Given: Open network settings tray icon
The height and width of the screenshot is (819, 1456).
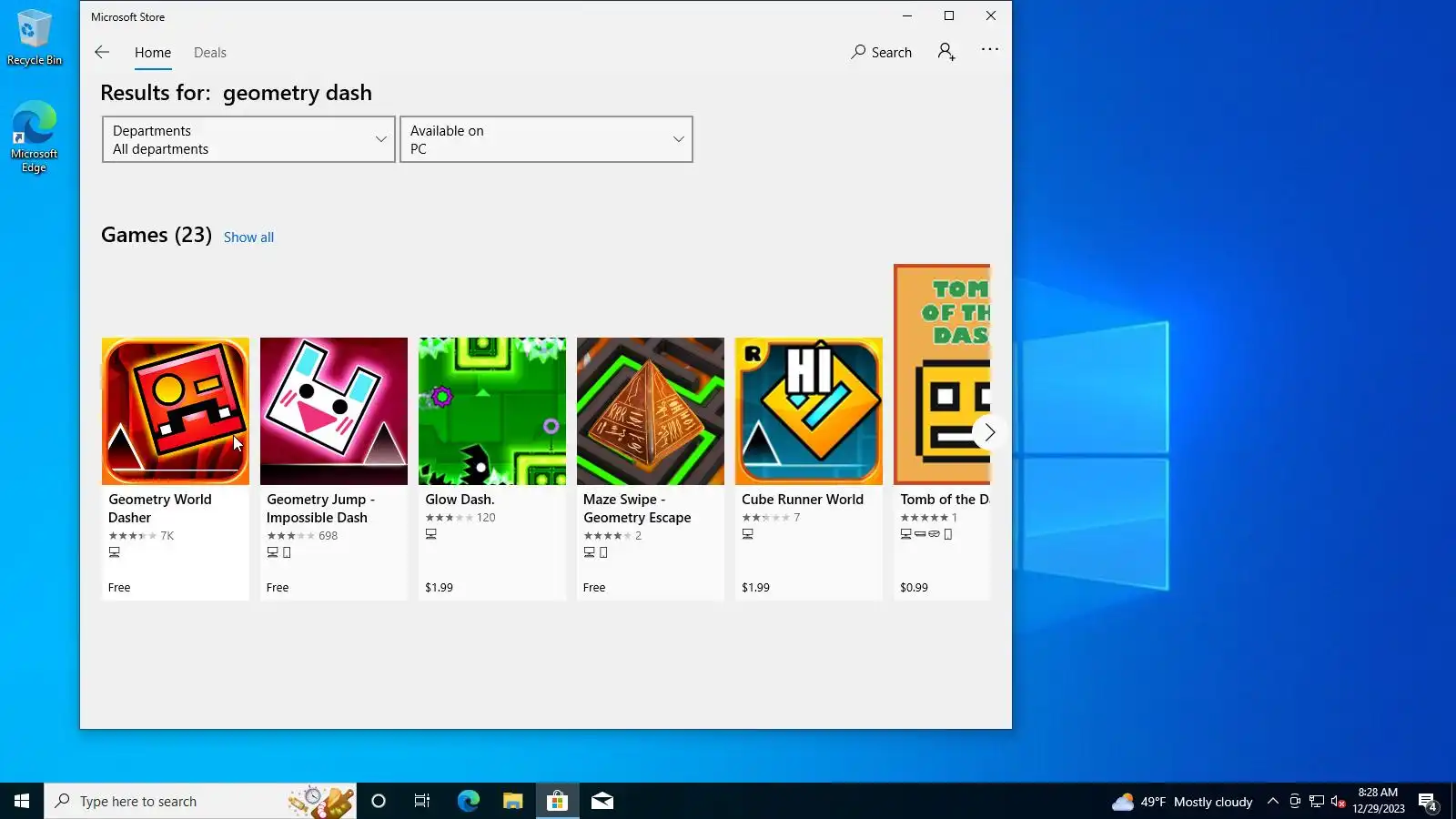Looking at the screenshot, I should 1317,802.
